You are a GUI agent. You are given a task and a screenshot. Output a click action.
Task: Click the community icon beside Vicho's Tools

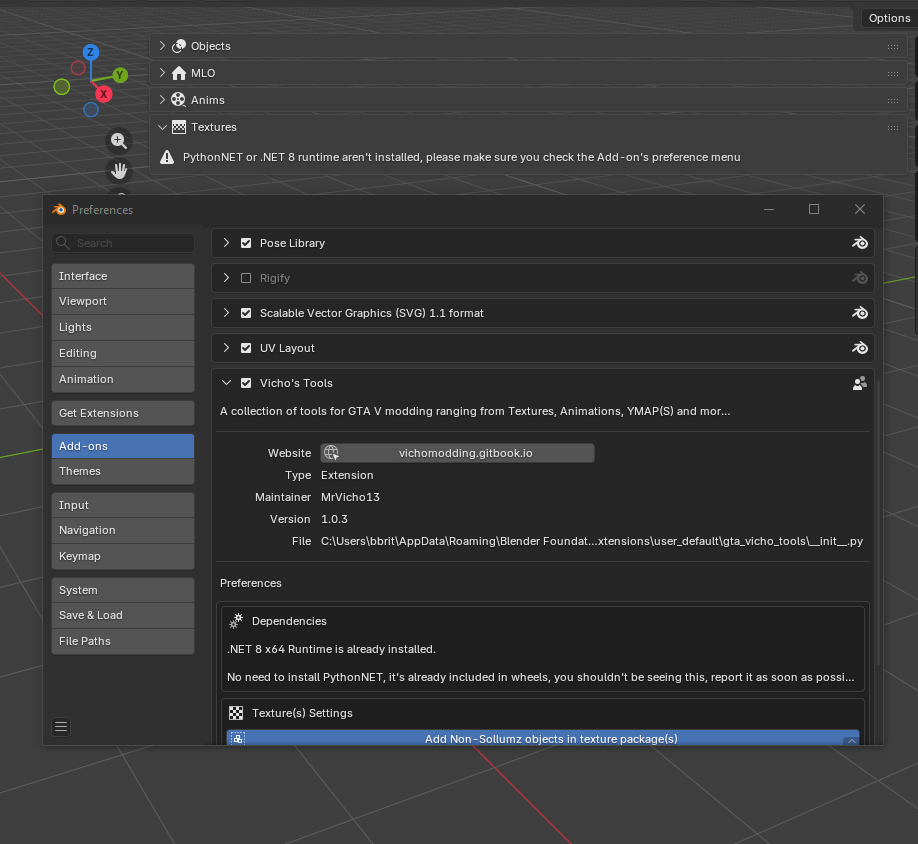click(x=859, y=383)
